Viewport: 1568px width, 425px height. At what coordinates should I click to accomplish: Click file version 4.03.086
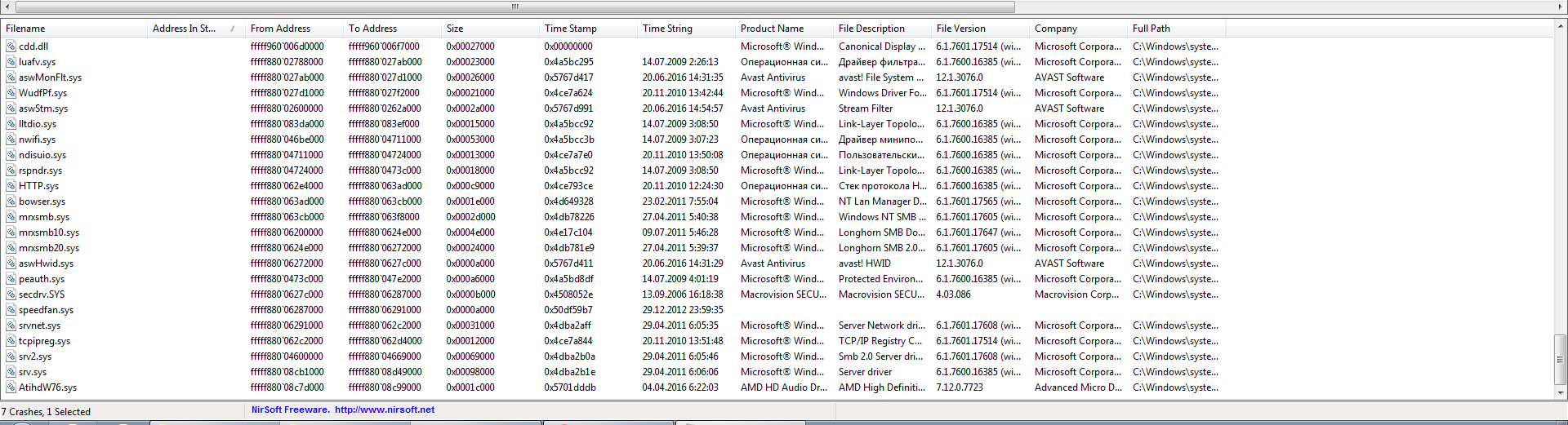pos(954,294)
